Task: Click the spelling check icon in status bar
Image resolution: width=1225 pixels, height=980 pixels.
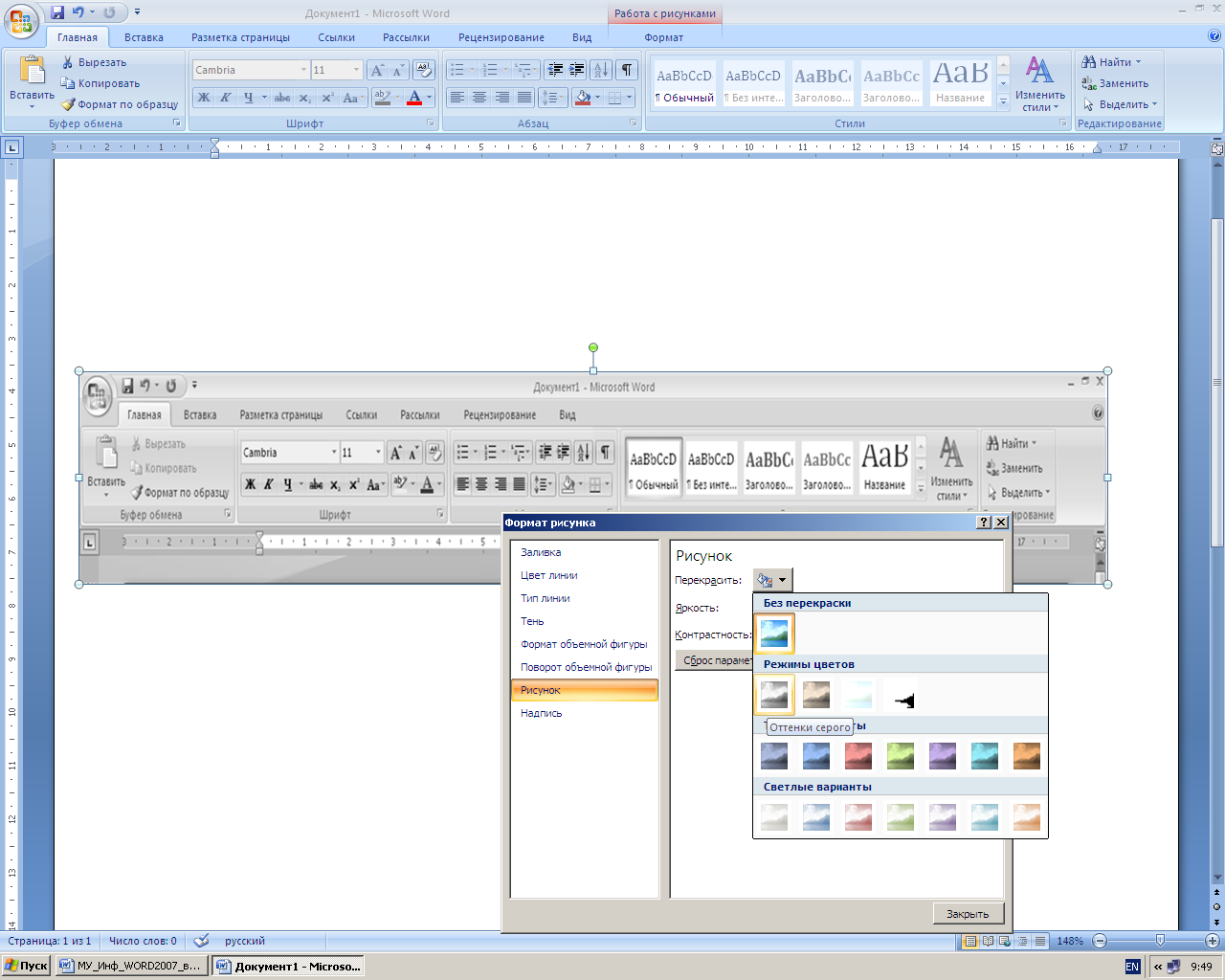Action: pos(201,941)
